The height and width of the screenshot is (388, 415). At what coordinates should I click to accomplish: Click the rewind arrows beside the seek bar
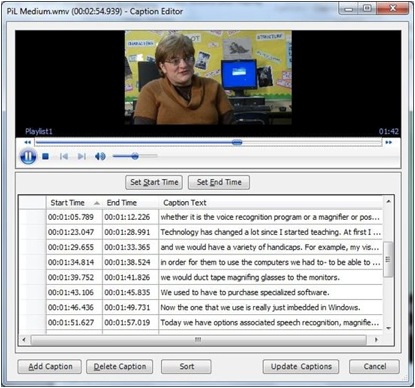coord(27,143)
